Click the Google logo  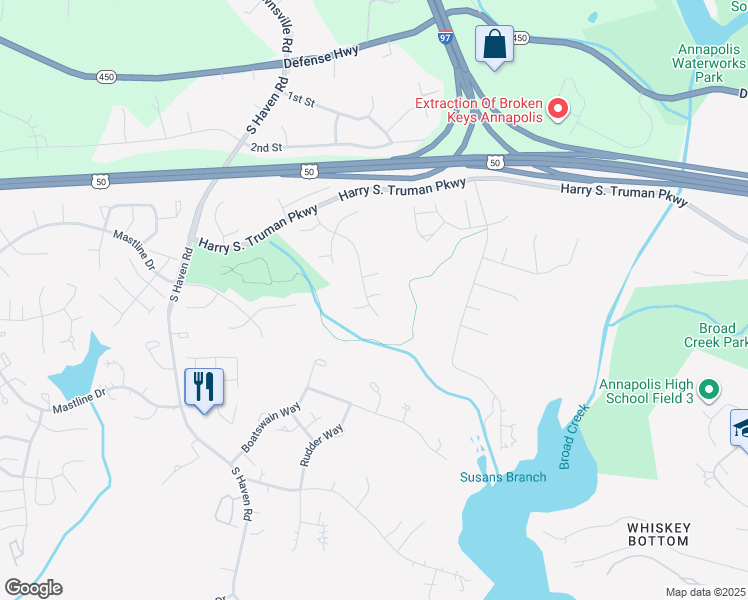[x=33, y=588]
